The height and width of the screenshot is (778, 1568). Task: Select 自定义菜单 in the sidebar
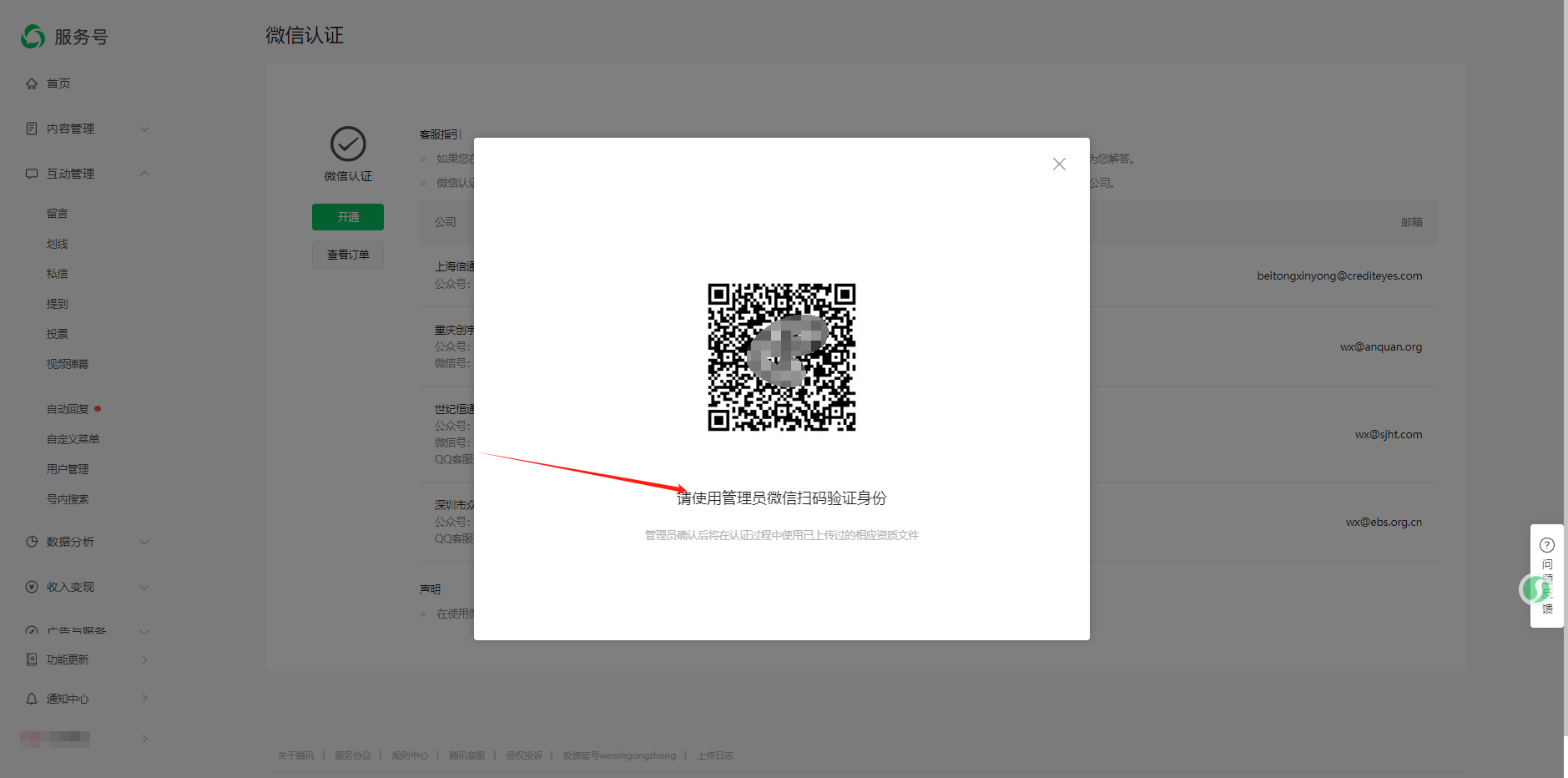[x=73, y=439]
